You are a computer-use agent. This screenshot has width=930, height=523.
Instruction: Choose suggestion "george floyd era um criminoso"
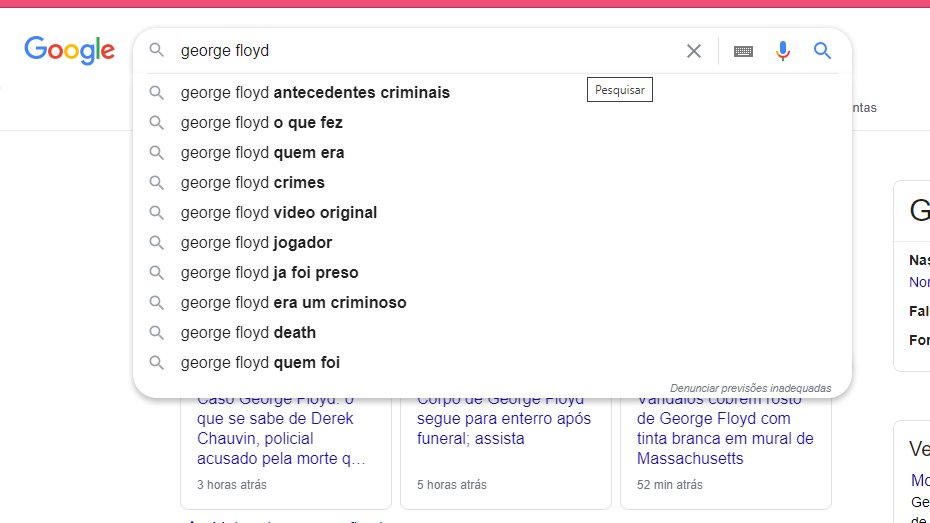pyautogui.click(x=492, y=302)
